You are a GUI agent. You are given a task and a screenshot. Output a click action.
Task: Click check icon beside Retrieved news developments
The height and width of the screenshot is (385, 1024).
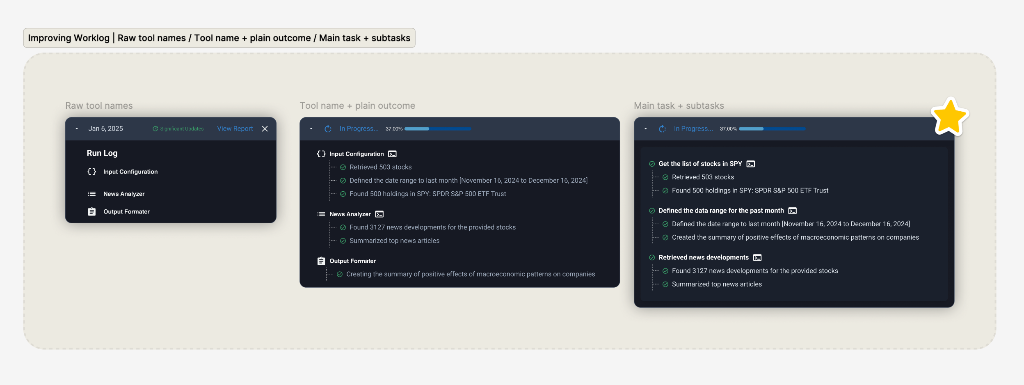coord(652,258)
